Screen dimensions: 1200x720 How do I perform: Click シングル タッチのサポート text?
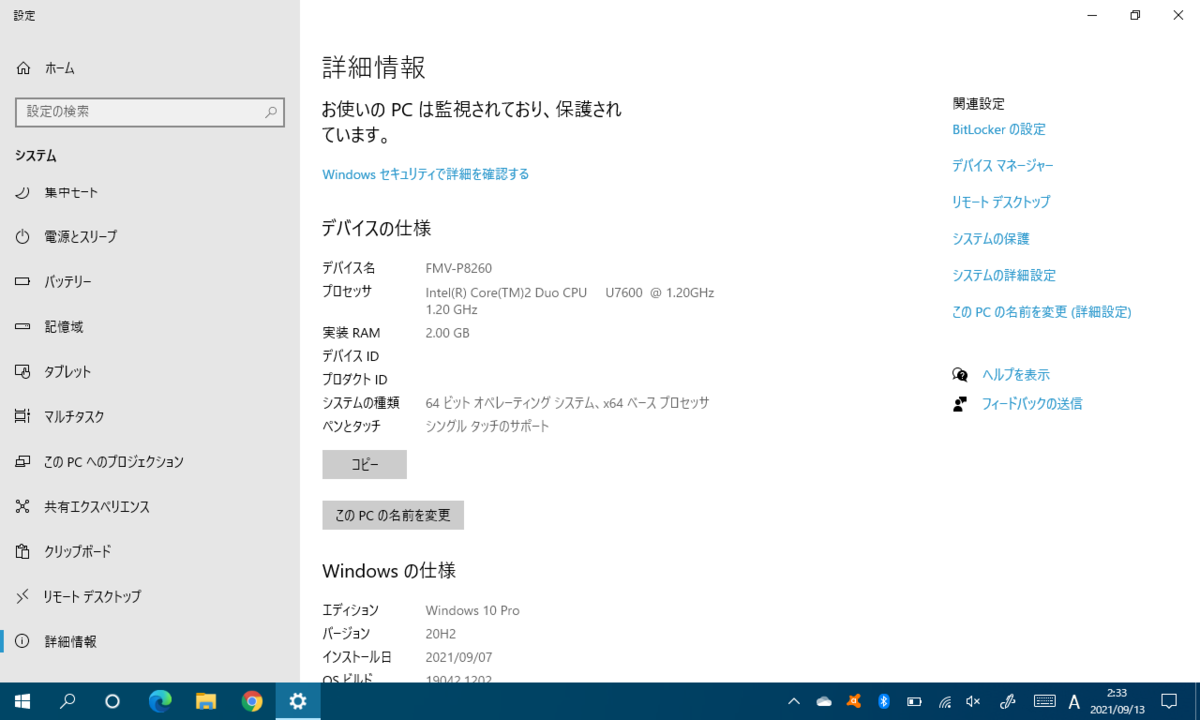coord(488,426)
